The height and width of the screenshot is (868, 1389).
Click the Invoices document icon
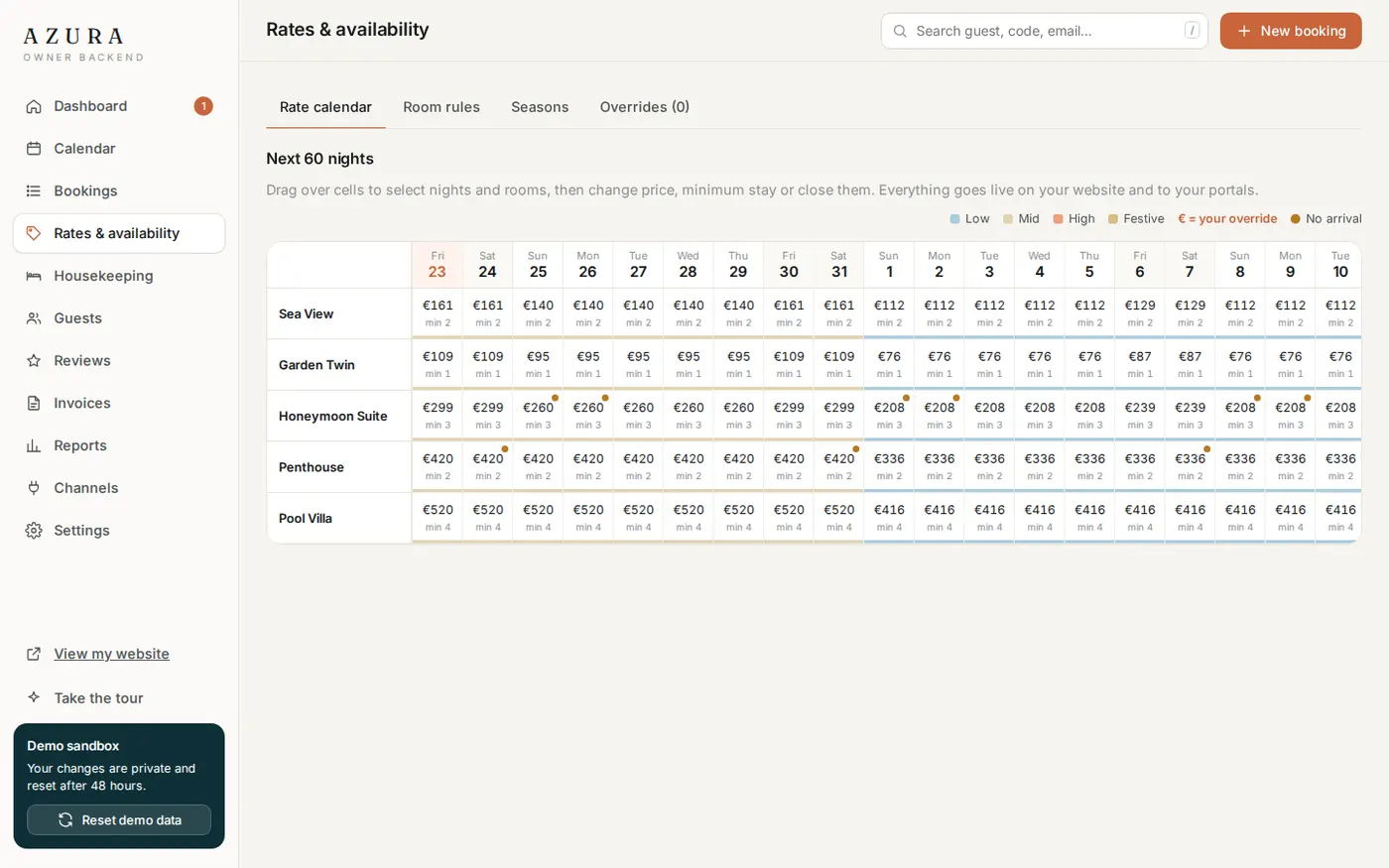tap(34, 404)
